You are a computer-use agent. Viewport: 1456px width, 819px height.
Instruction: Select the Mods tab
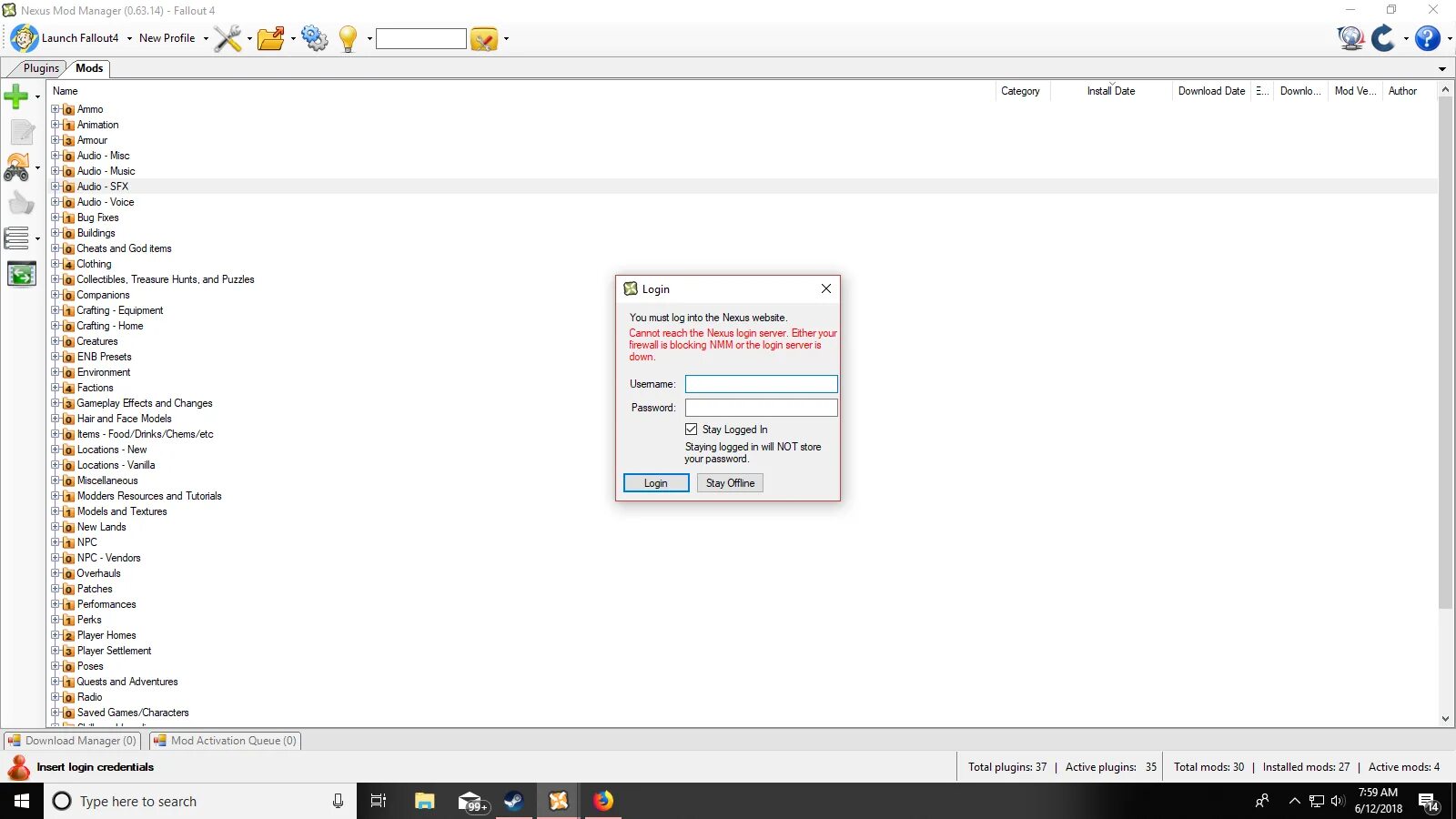click(89, 68)
